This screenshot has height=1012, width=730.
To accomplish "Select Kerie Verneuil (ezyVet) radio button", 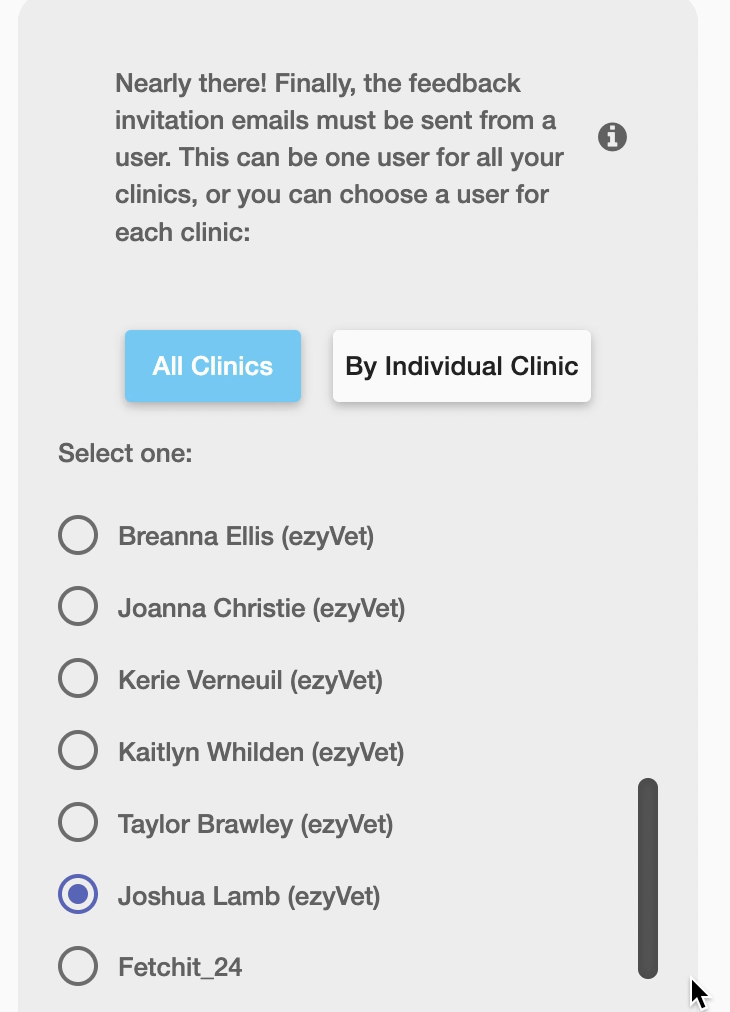I will click(78, 678).
